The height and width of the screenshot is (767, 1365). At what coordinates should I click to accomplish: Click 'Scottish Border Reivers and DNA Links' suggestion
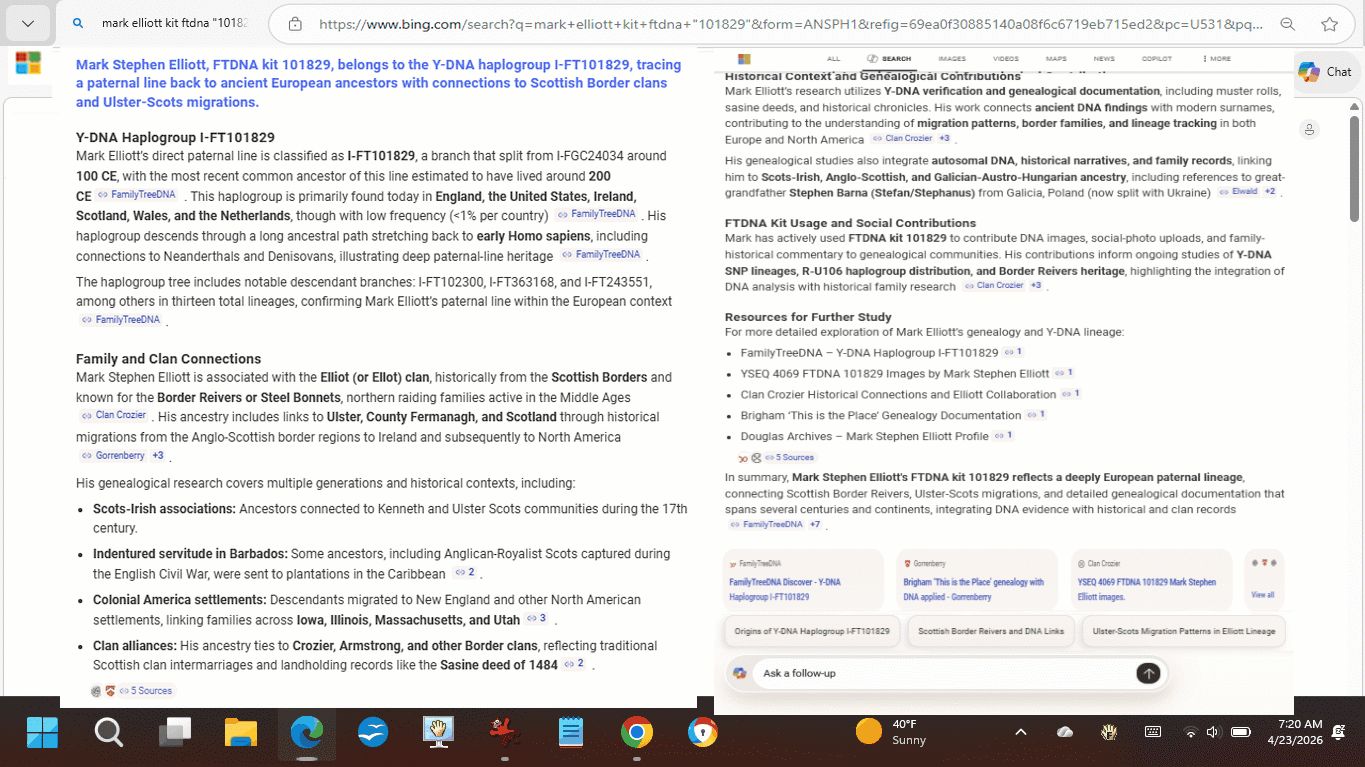tap(990, 631)
